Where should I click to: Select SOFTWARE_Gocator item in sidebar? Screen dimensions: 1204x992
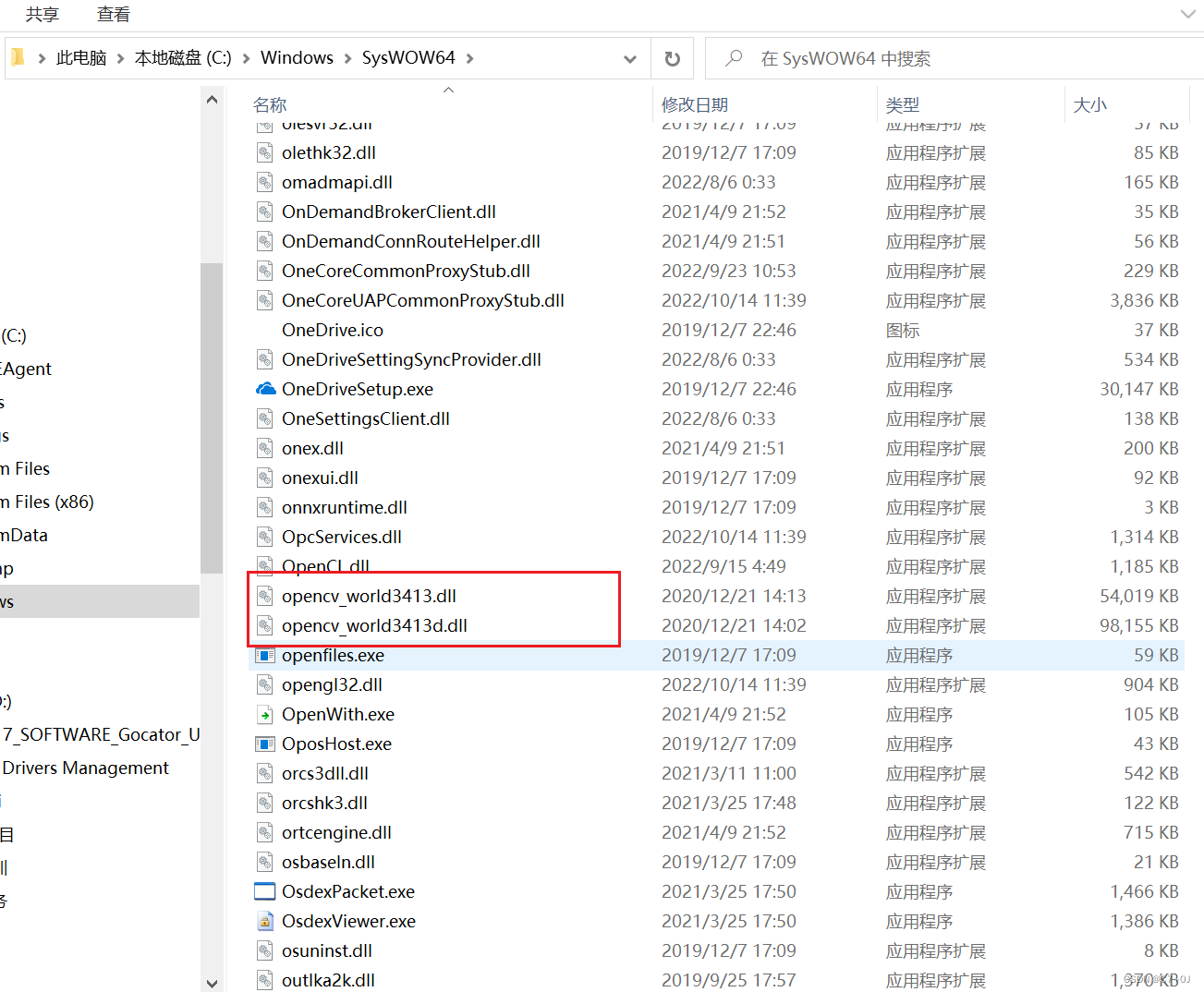tap(102, 734)
